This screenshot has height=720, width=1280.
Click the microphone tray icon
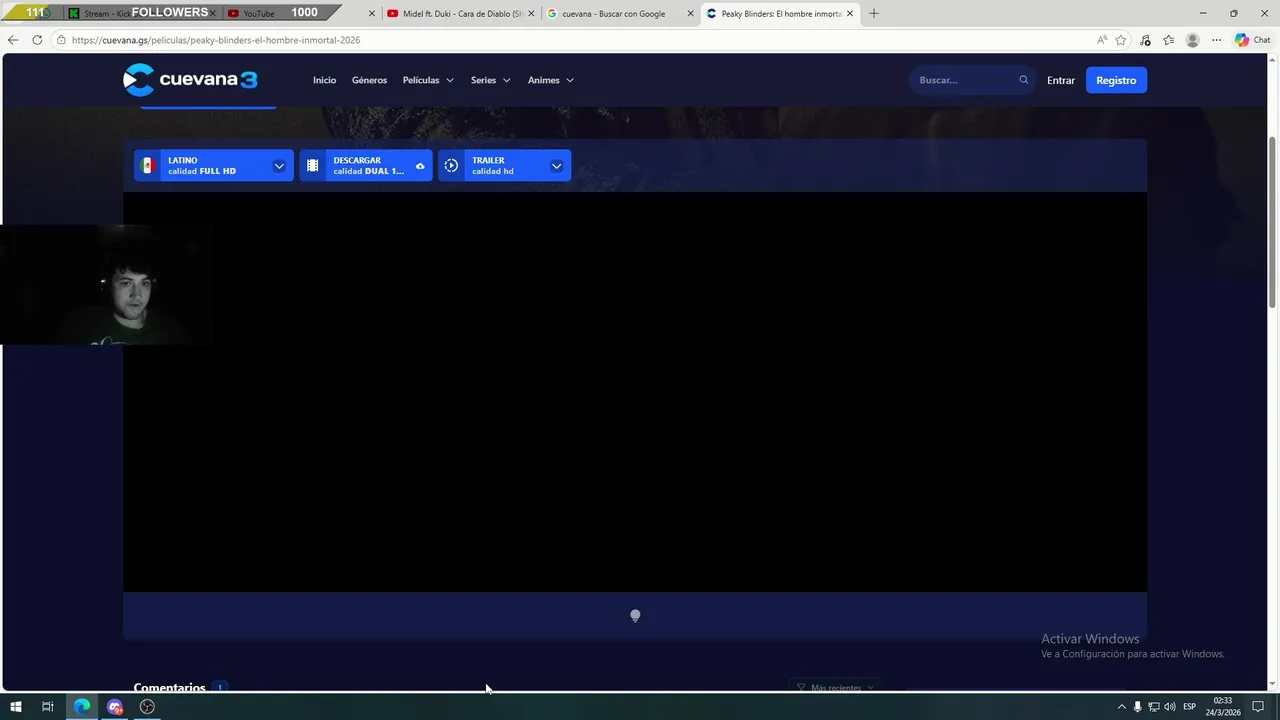[x=1137, y=707]
